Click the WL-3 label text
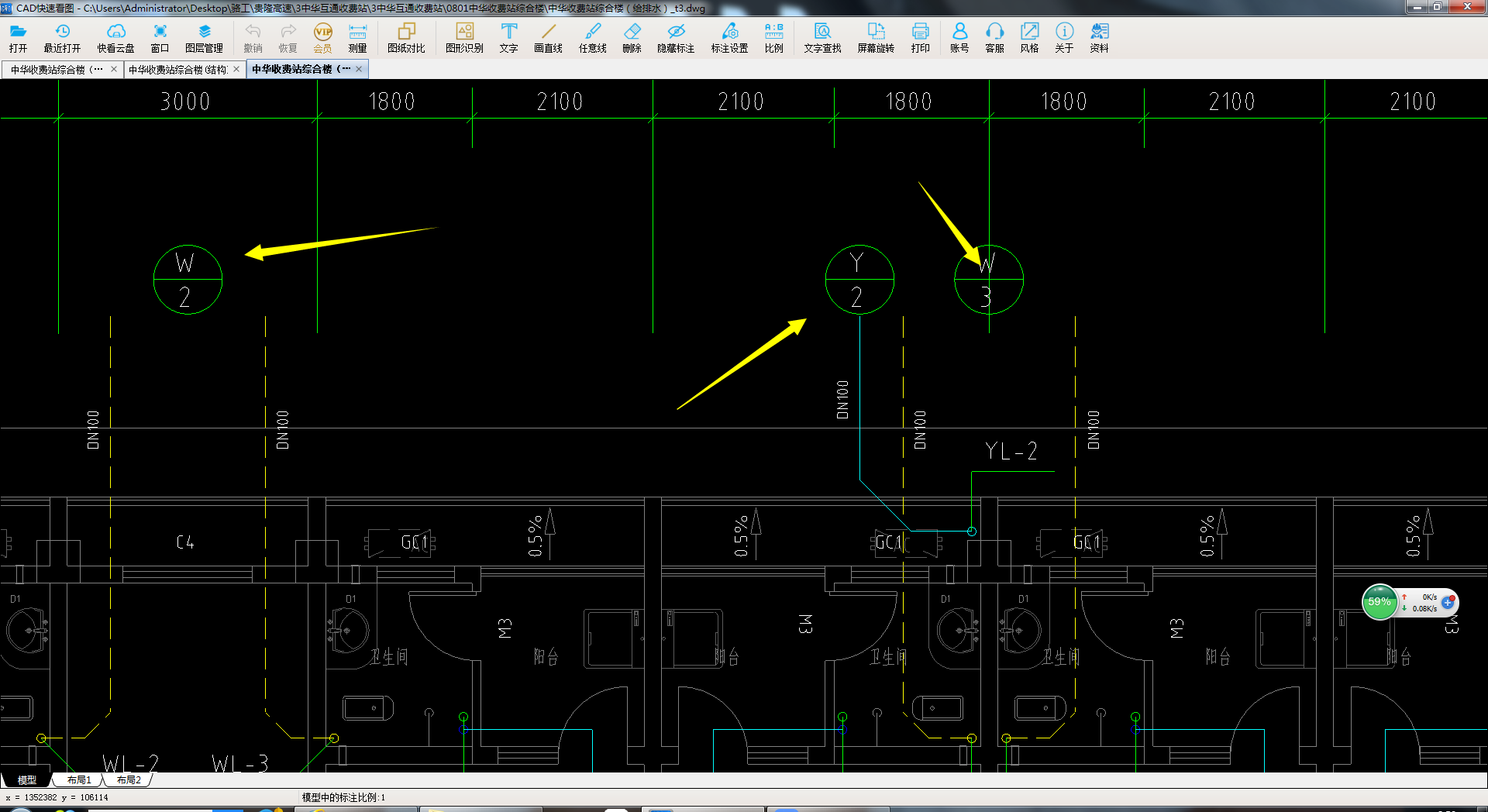The image size is (1488, 812). pos(240,764)
